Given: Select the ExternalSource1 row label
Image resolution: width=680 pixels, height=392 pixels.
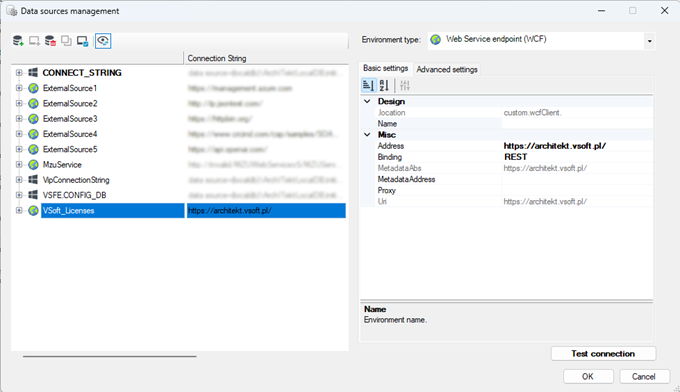Looking at the screenshot, I should pos(70,88).
